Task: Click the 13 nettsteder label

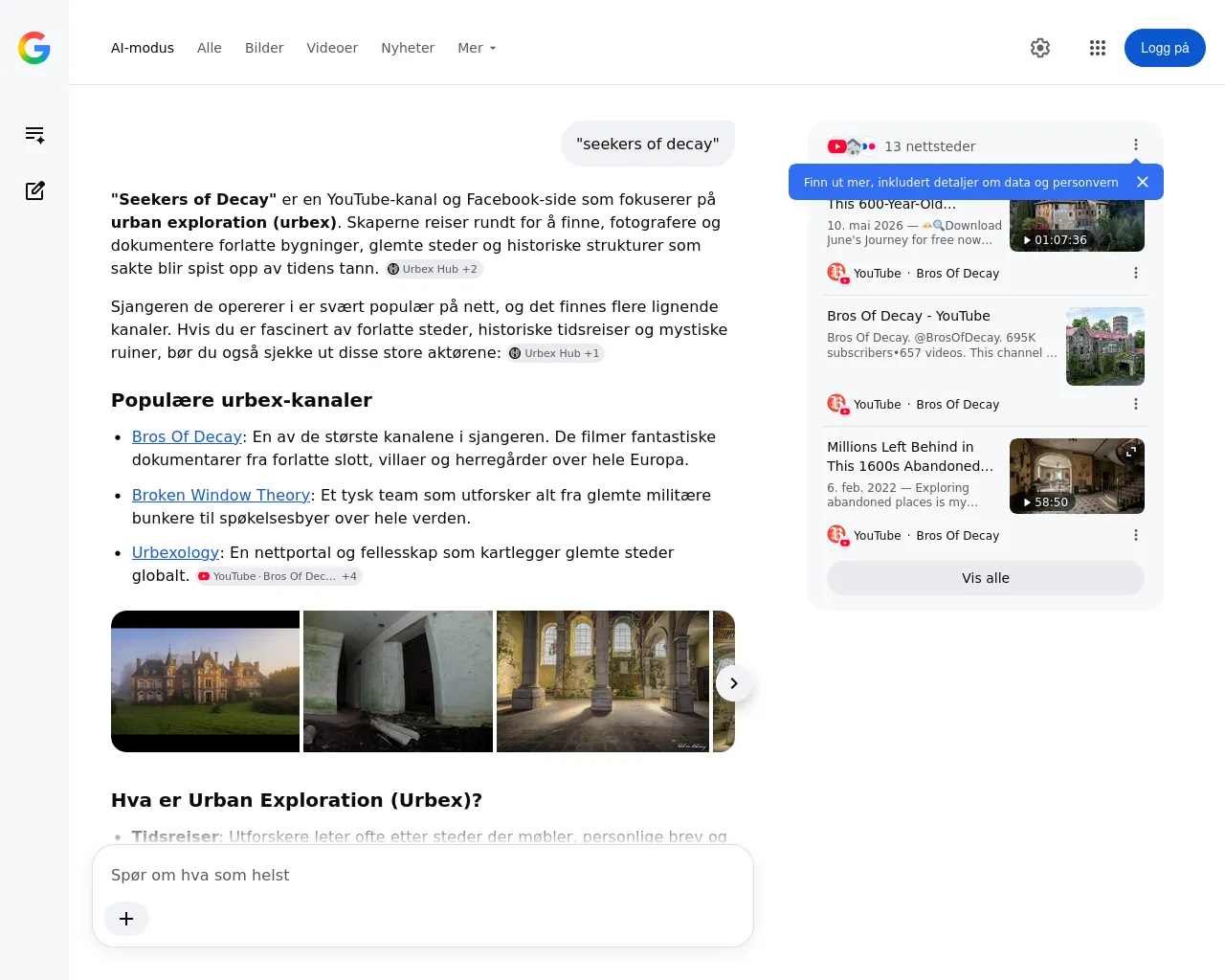Action: point(930,146)
